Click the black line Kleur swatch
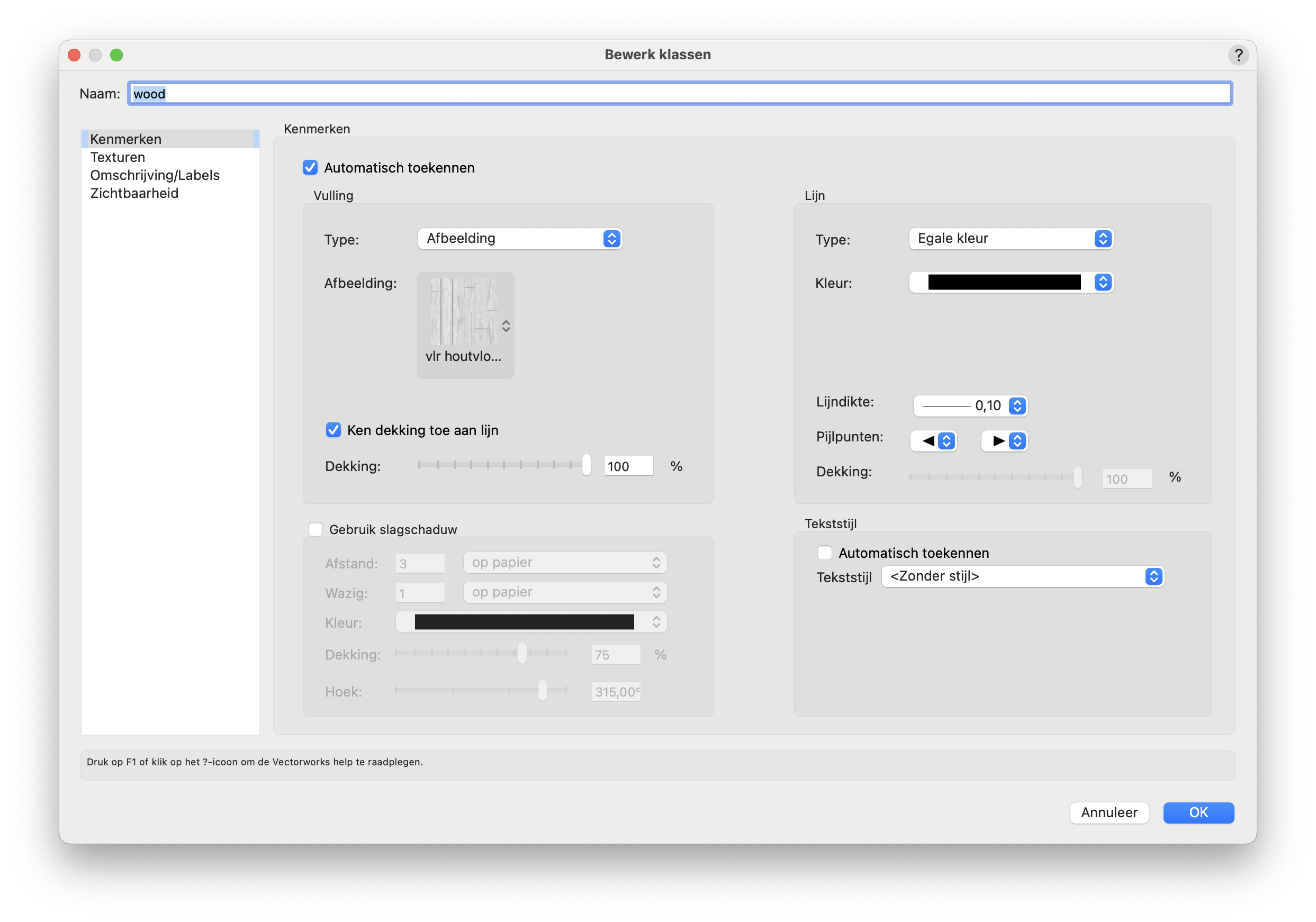Screen dimensions: 1316x922 click(x=1003, y=282)
